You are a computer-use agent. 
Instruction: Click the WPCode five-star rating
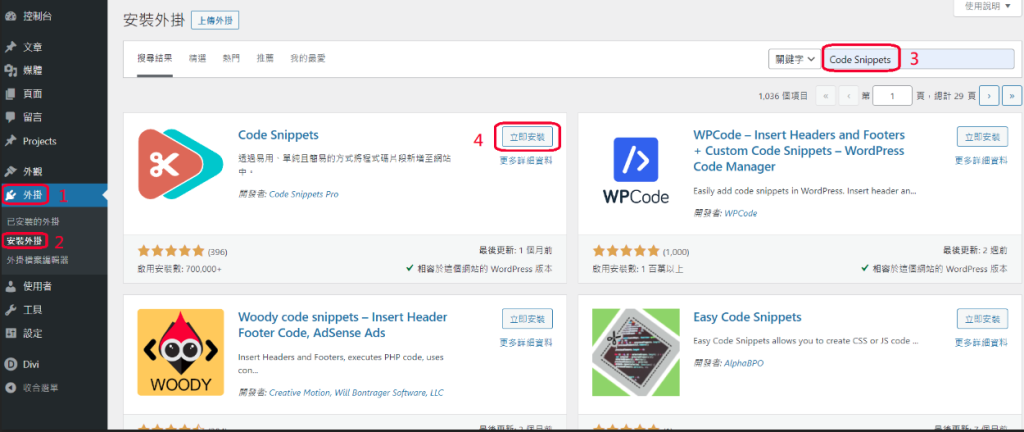coord(626,251)
